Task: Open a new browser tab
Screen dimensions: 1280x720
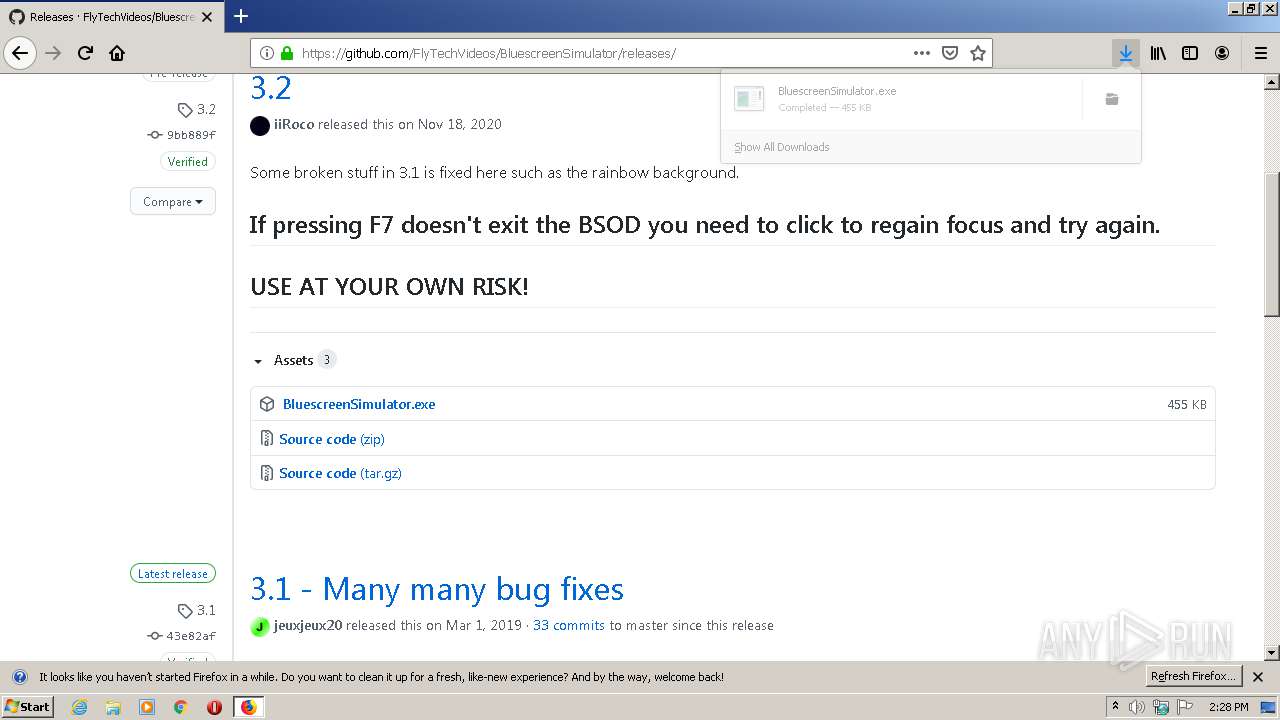Action: [241, 16]
